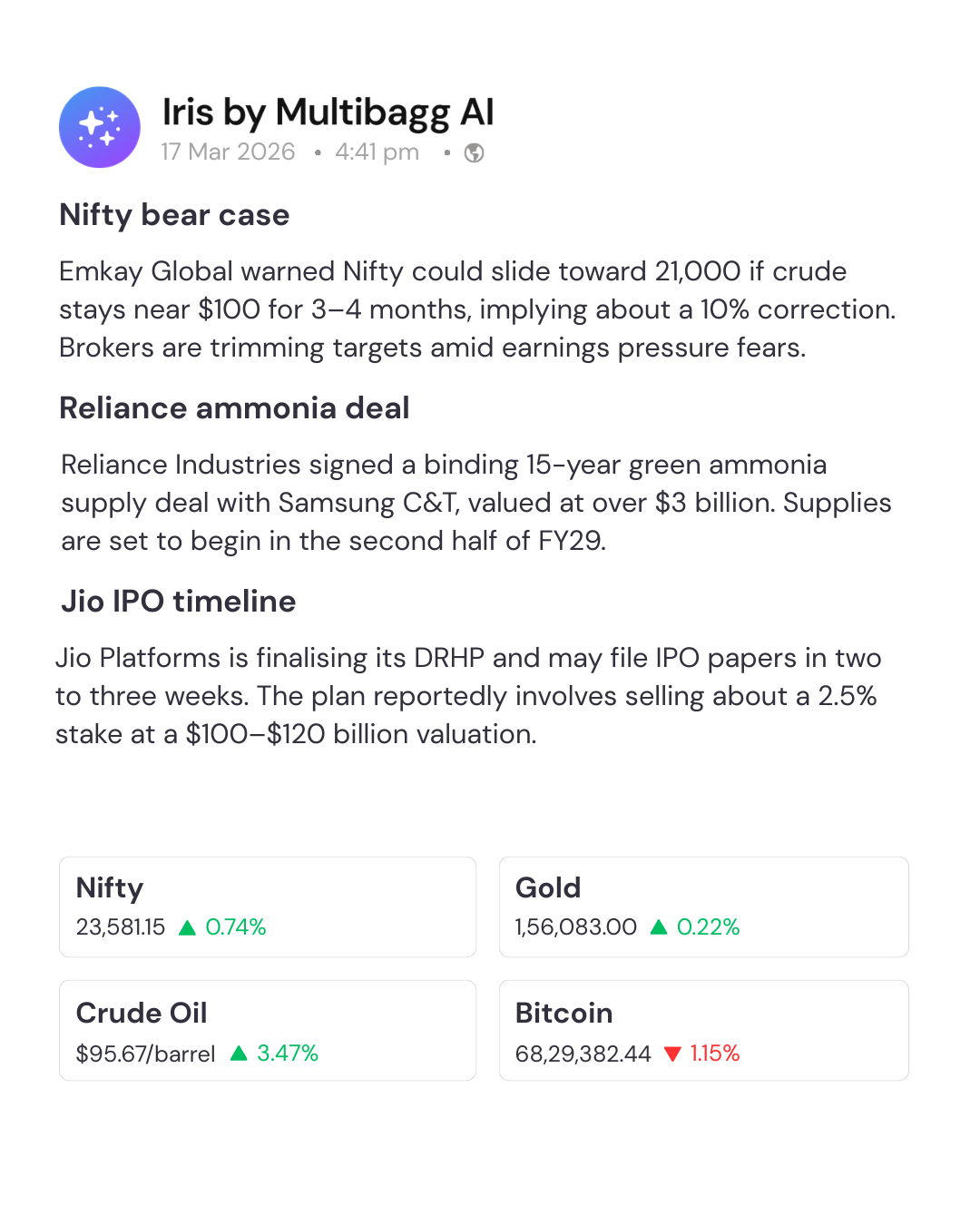Open the Bitcoin price card
The image size is (980, 1225).
tap(703, 1030)
